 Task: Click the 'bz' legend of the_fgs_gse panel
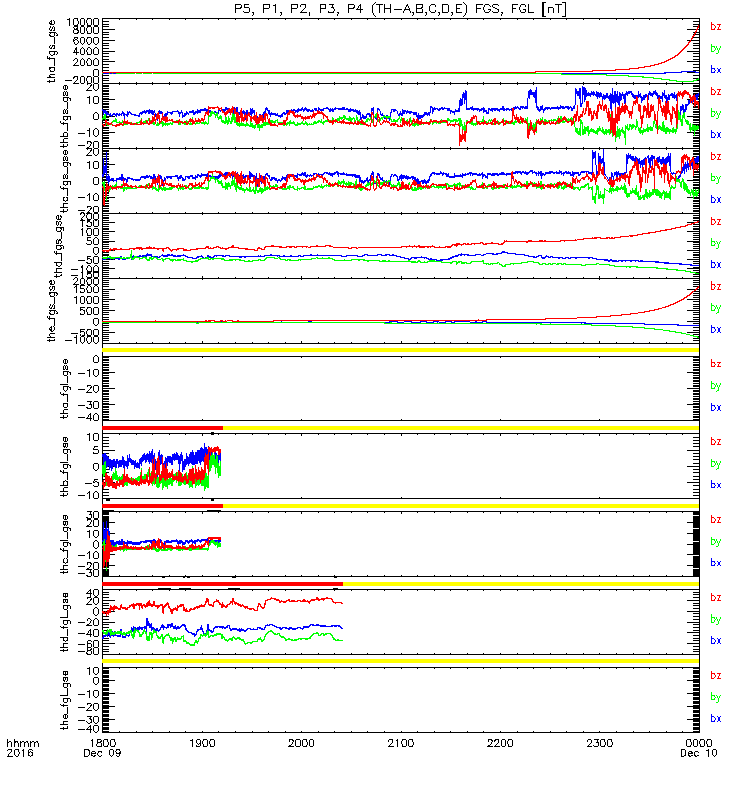coord(716,286)
